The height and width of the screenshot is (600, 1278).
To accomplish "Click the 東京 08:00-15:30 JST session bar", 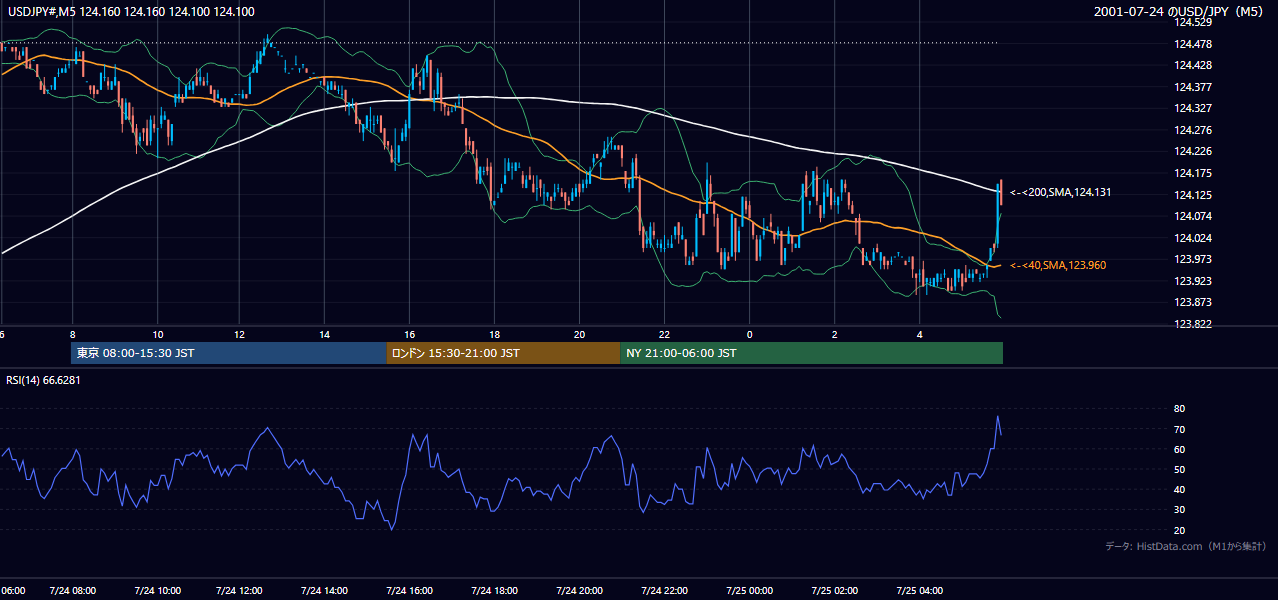I will pyautogui.click(x=229, y=353).
